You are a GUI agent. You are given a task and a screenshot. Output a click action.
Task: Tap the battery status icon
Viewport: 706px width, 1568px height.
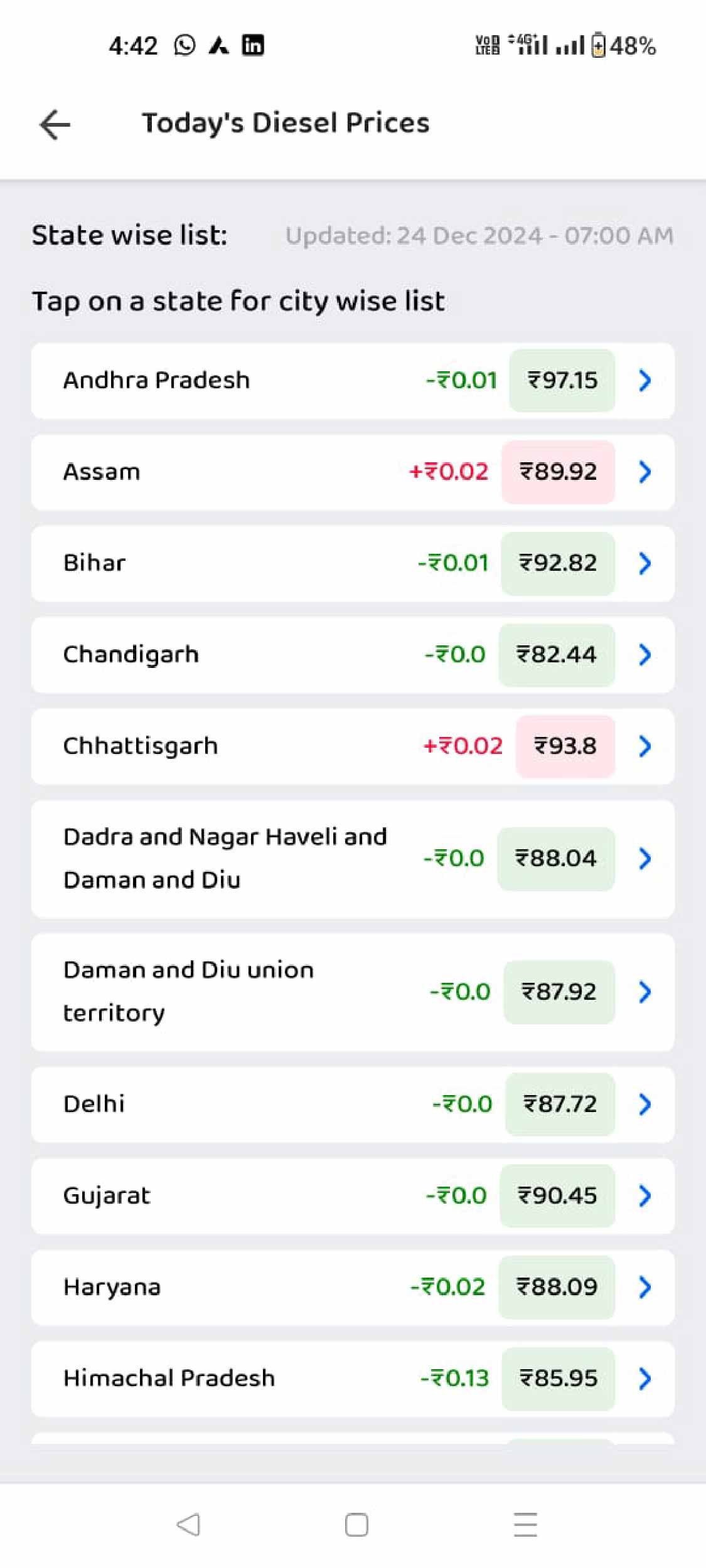[599, 45]
